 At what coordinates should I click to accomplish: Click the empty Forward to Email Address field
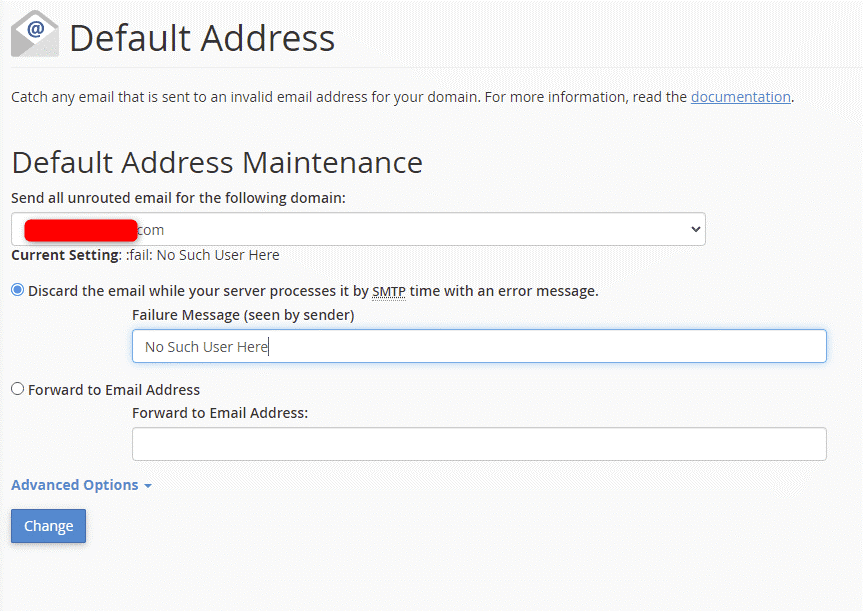click(x=479, y=444)
